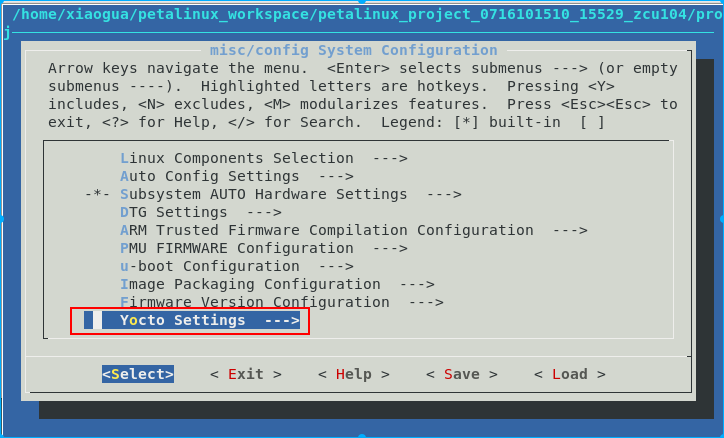
Task: Open Auto Config Settings submenu
Action: point(237,176)
